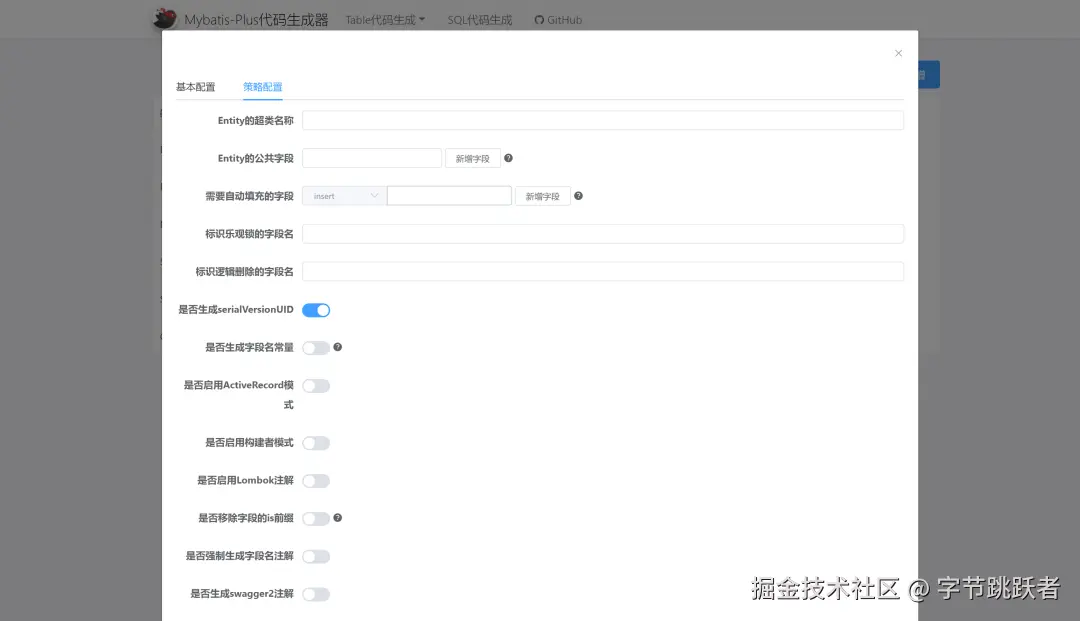Image resolution: width=1080 pixels, height=621 pixels.
Task: Click the first 新增字段 button
Action: pos(472,157)
